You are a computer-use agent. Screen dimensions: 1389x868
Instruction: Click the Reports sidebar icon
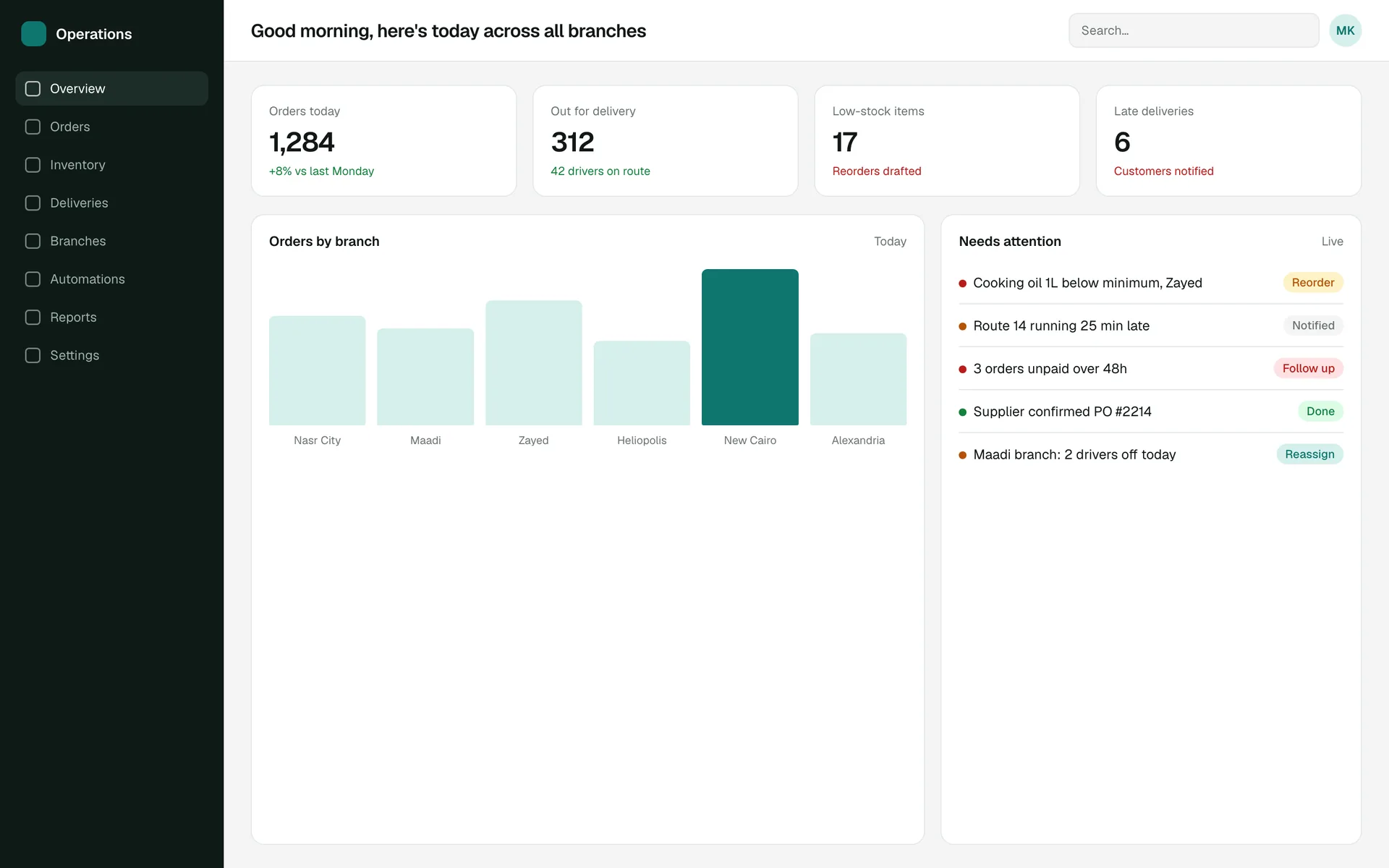(33, 318)
